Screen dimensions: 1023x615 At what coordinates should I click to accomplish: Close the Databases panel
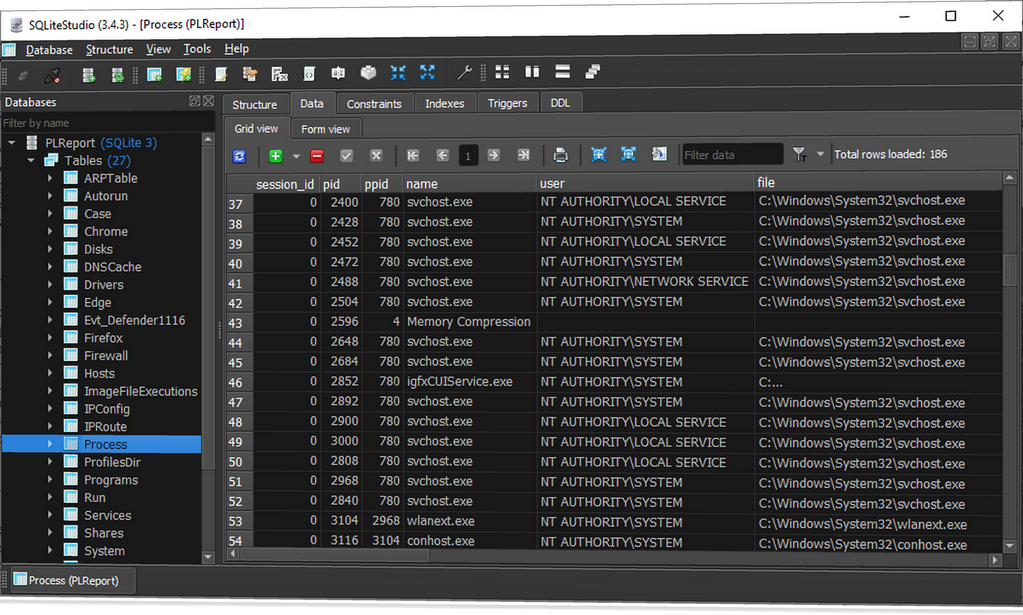208,101
